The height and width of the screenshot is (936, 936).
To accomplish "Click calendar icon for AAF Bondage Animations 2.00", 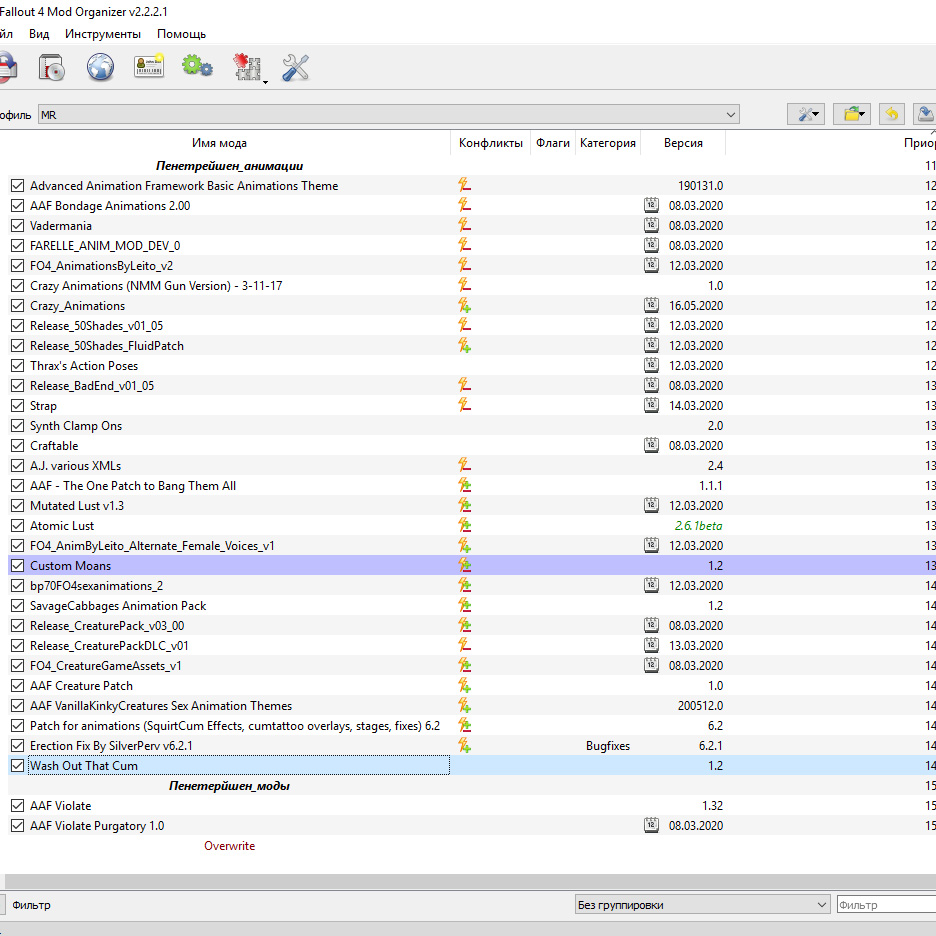I will pyautogui.click(x=651, y=205).
